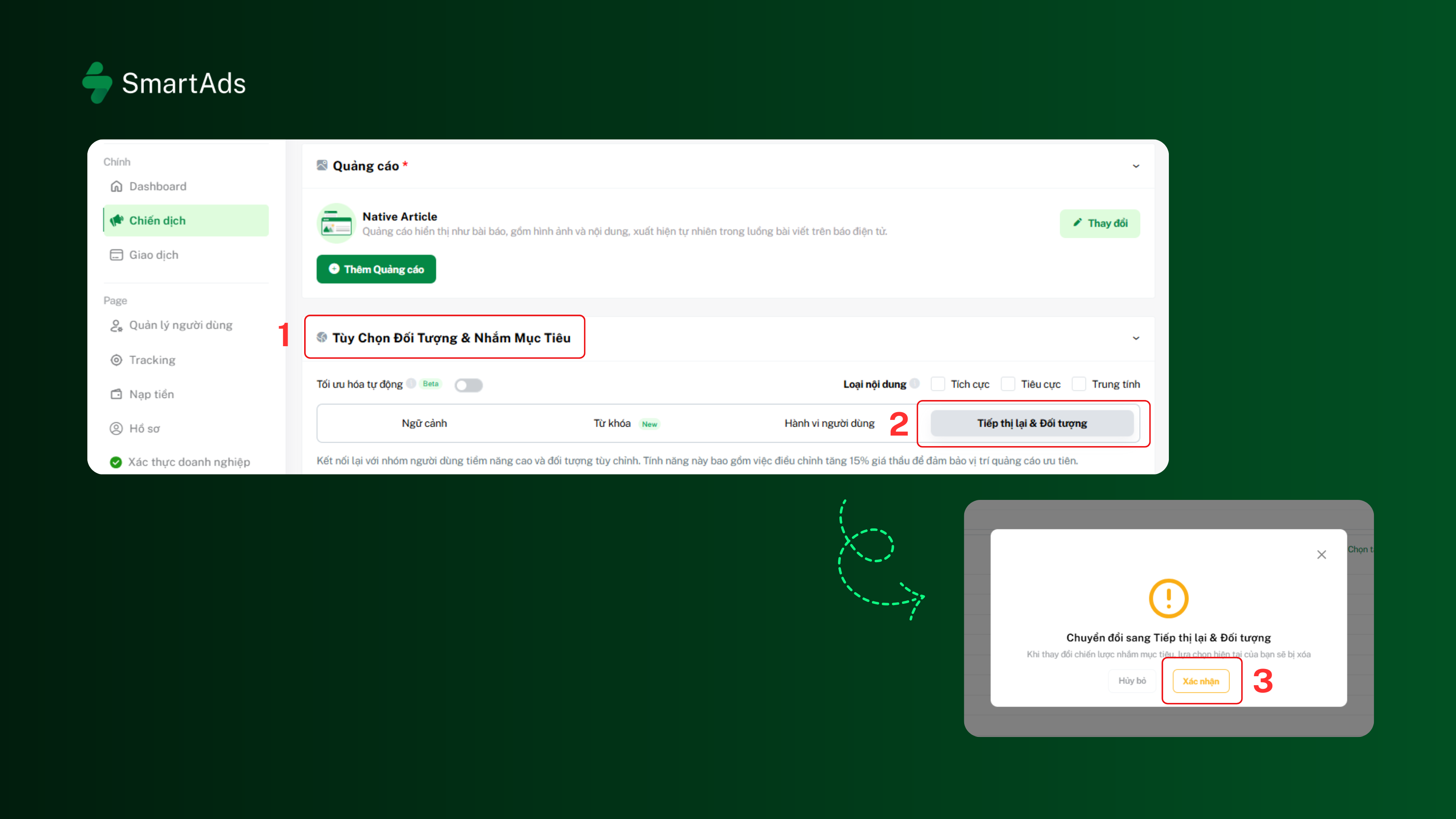Open Hồ sơ in the sidebar
Screen dimensions: 1456x819
pos(186,428)
